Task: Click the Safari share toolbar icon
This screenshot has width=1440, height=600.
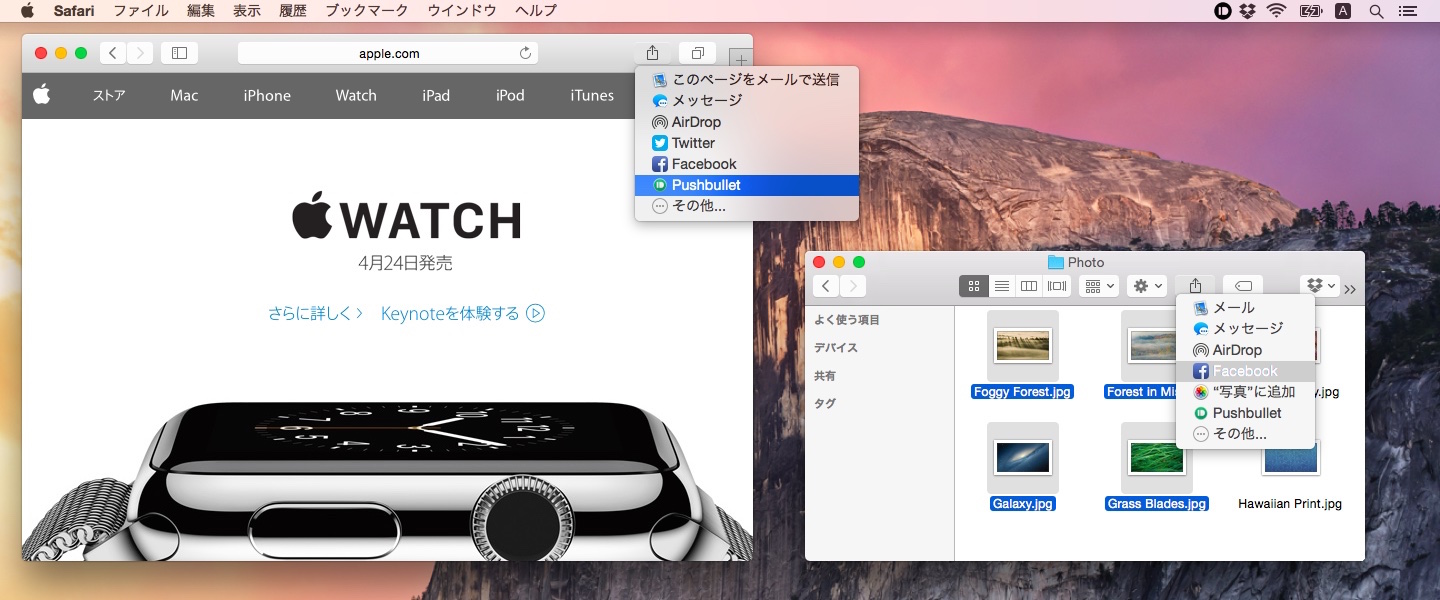Action: coord(652,53)
